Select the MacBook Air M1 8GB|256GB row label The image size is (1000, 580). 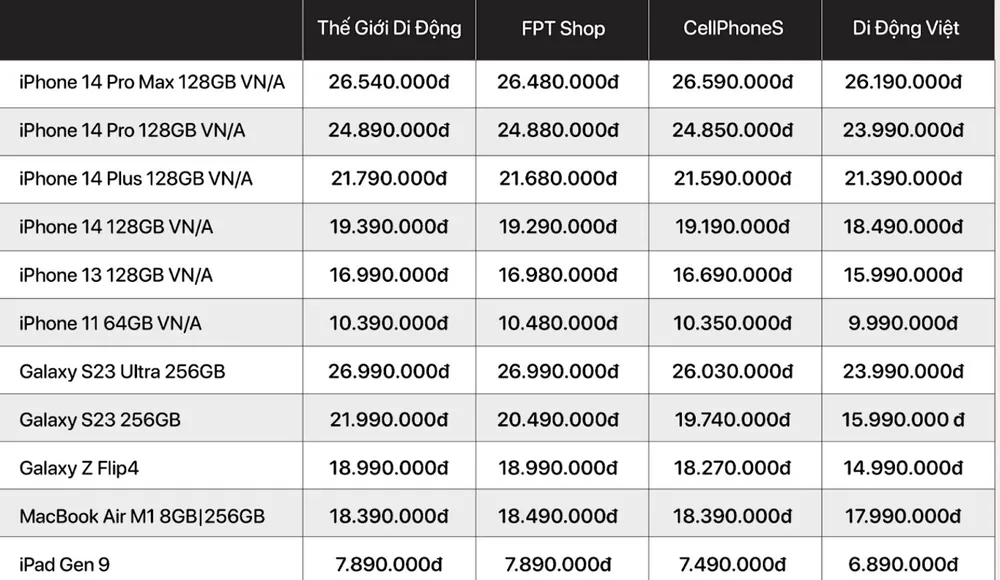tap(142, 516)
